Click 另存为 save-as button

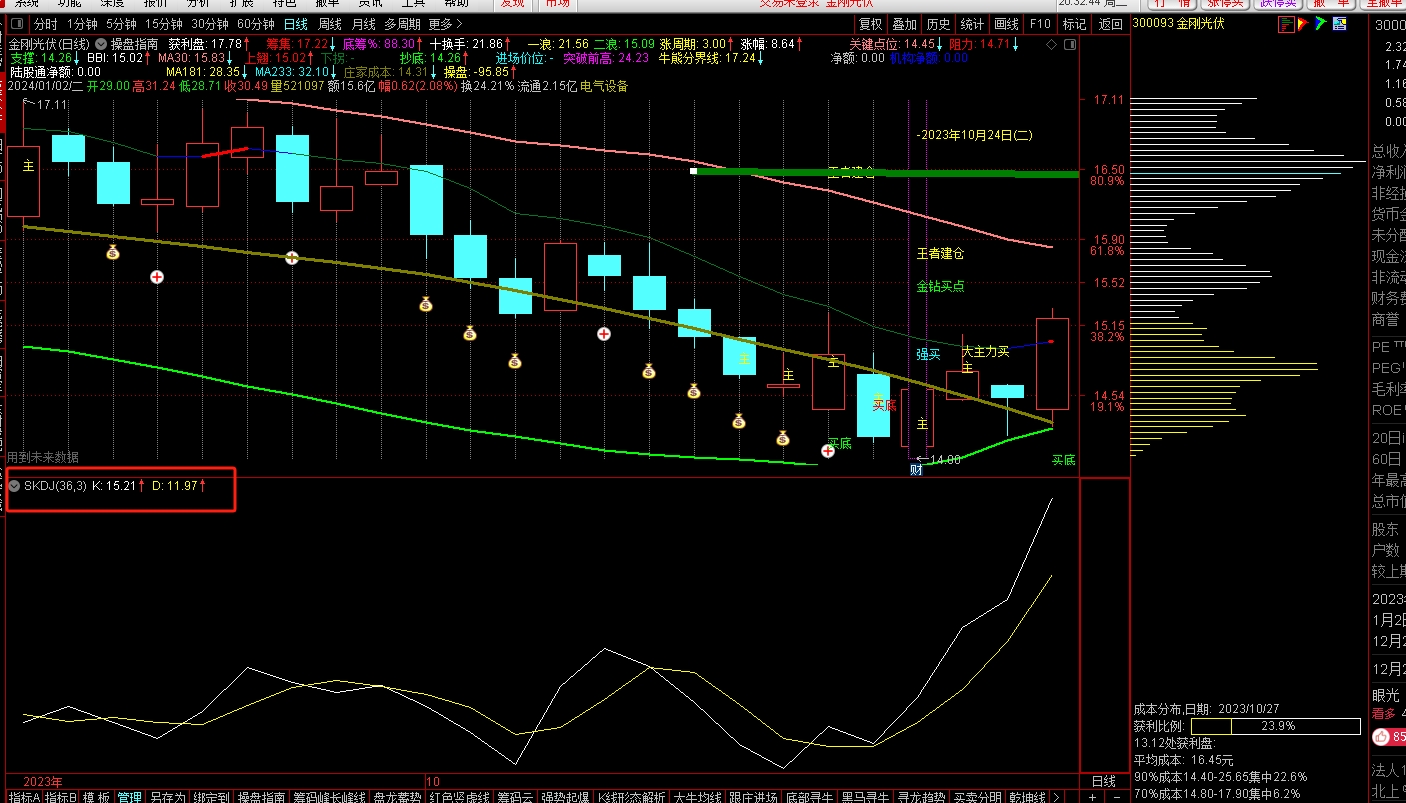tap(167, 797)
